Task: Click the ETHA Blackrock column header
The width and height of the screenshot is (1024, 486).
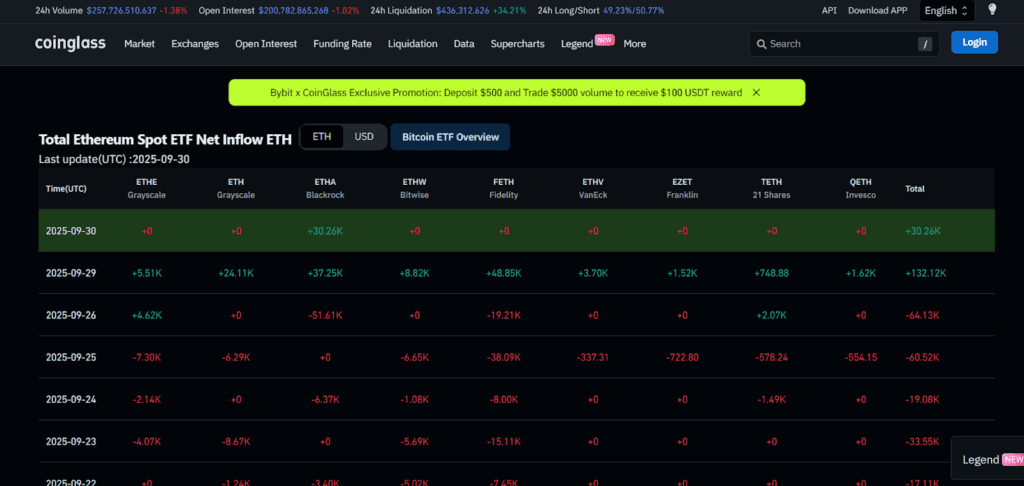Action: click(325, 188)
